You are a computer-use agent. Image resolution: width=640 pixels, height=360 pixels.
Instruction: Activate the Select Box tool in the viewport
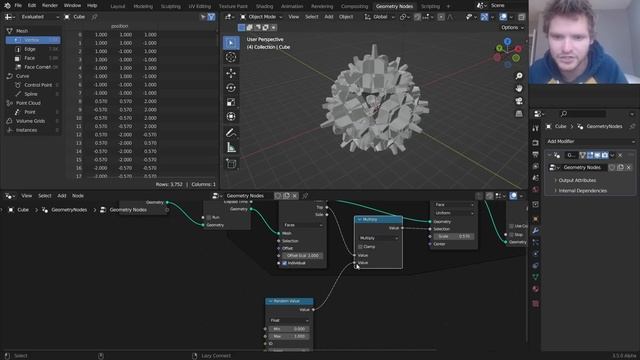231,43
